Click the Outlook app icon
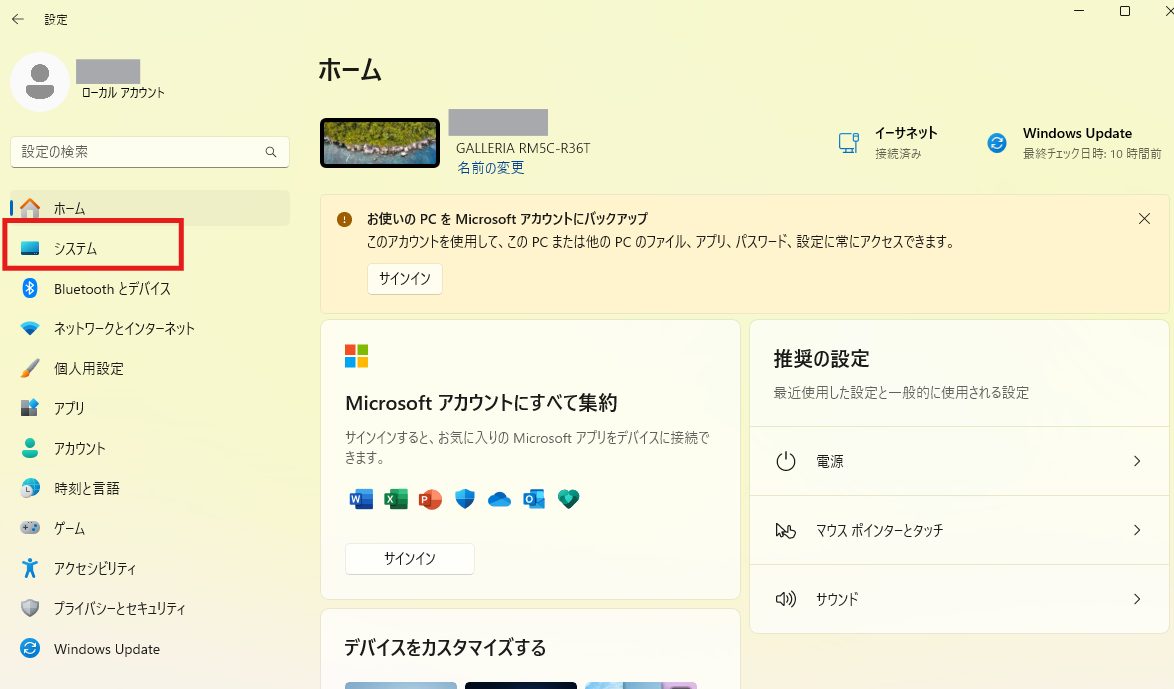The height and width of the screenshot is (689, 1174). tap(534, 499)
